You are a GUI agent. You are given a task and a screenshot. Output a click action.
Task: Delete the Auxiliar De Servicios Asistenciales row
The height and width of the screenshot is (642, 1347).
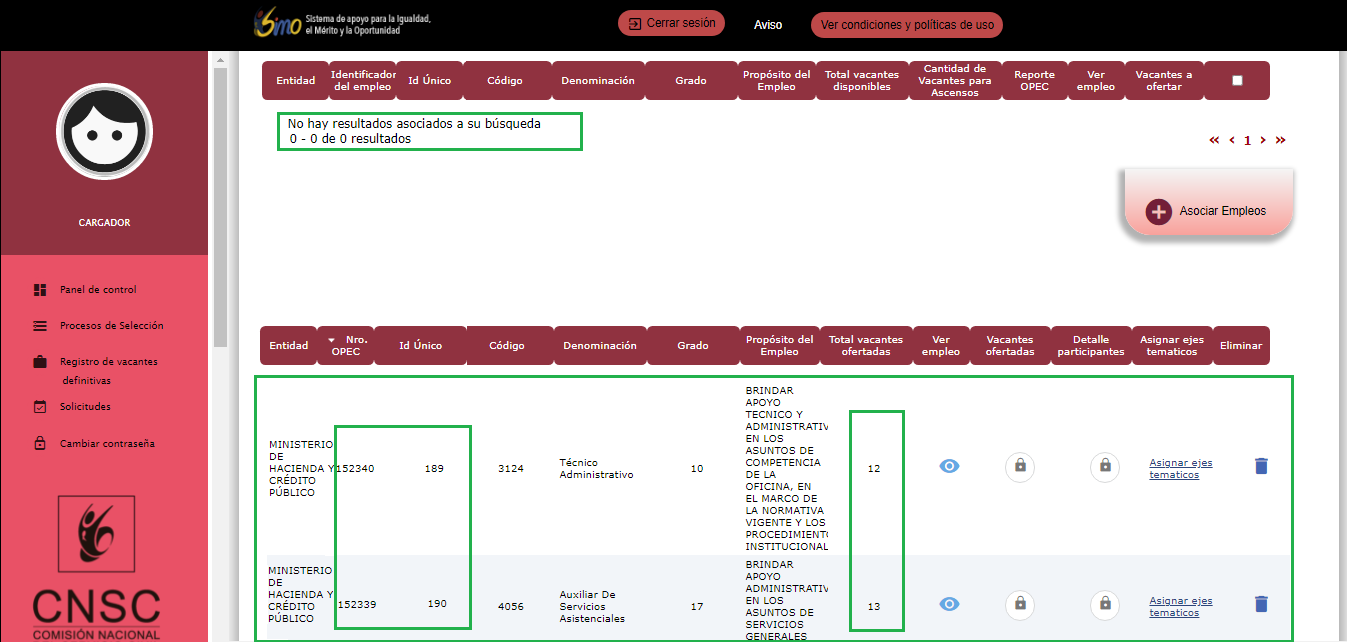pos(1261,604)
